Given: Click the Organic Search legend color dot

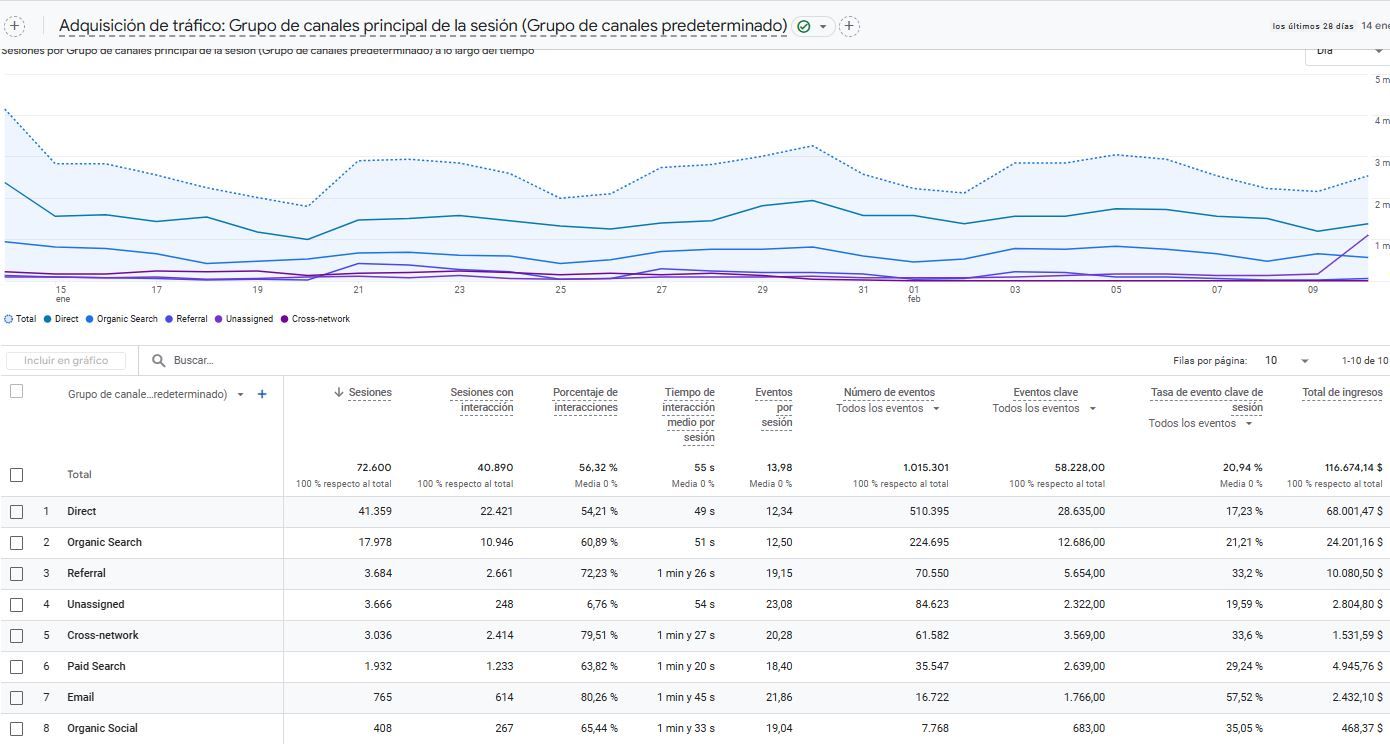Looking at the screenshot, I should click(89, 319).
